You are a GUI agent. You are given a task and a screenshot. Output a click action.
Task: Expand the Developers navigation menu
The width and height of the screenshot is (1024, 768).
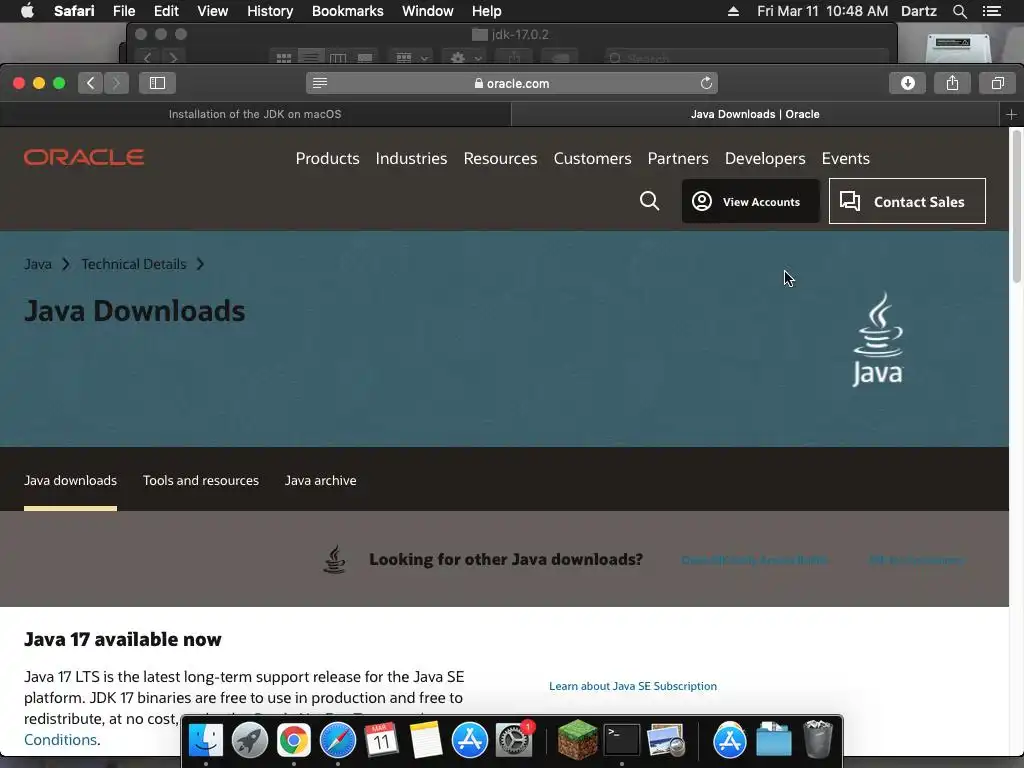pyautogui.click(x=765, y=159)
